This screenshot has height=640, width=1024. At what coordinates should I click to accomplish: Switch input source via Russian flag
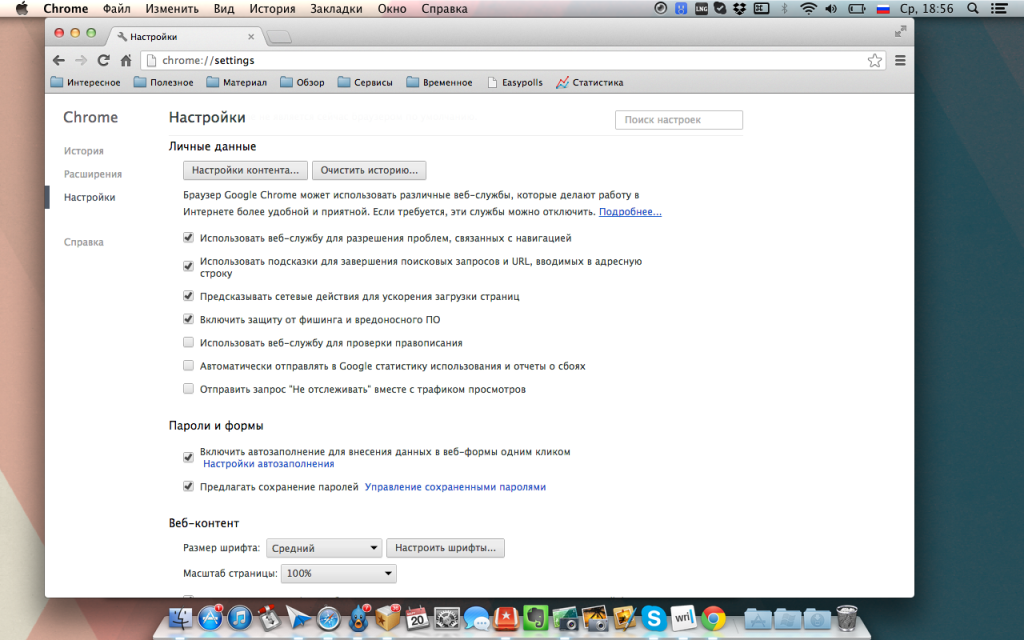click(x=883, y=8)
